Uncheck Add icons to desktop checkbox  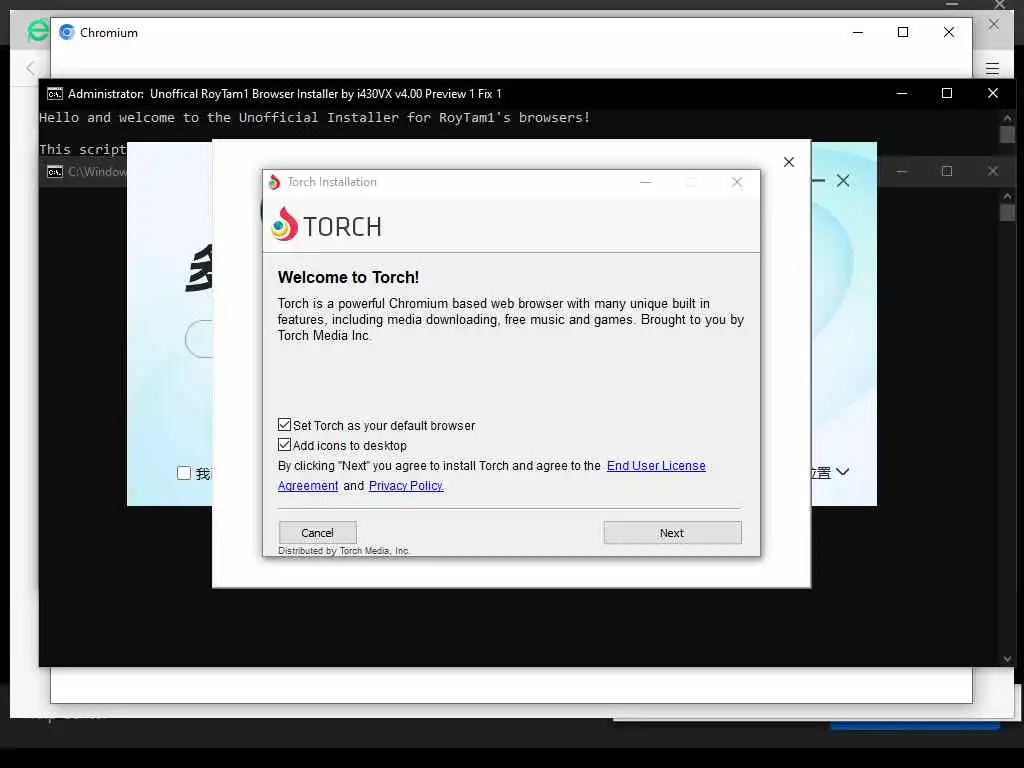(x=284, y=445)
